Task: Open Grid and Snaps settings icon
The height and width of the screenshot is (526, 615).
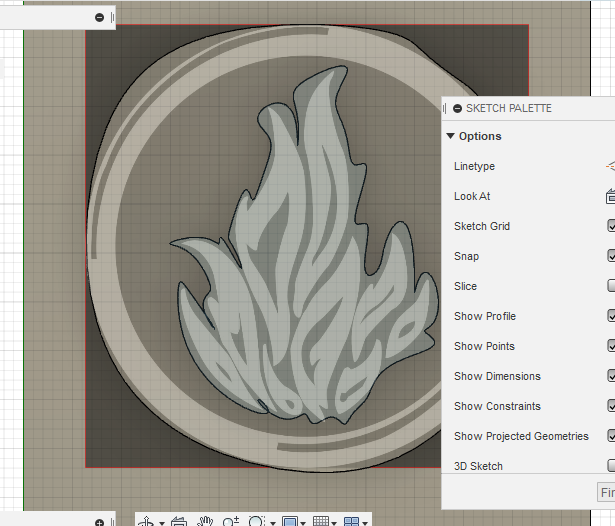Action: [320, 522]
